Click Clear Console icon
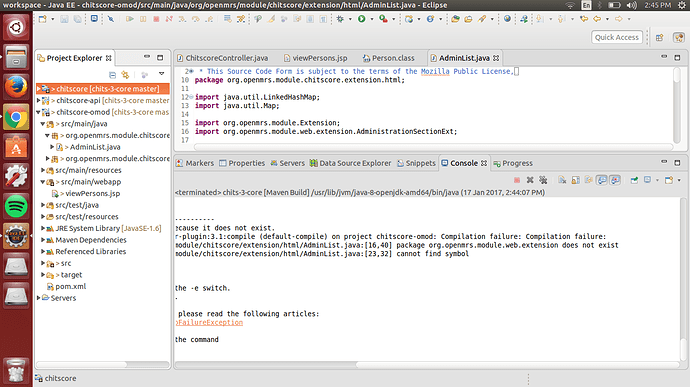690x387 pixels. coord(562,180)
